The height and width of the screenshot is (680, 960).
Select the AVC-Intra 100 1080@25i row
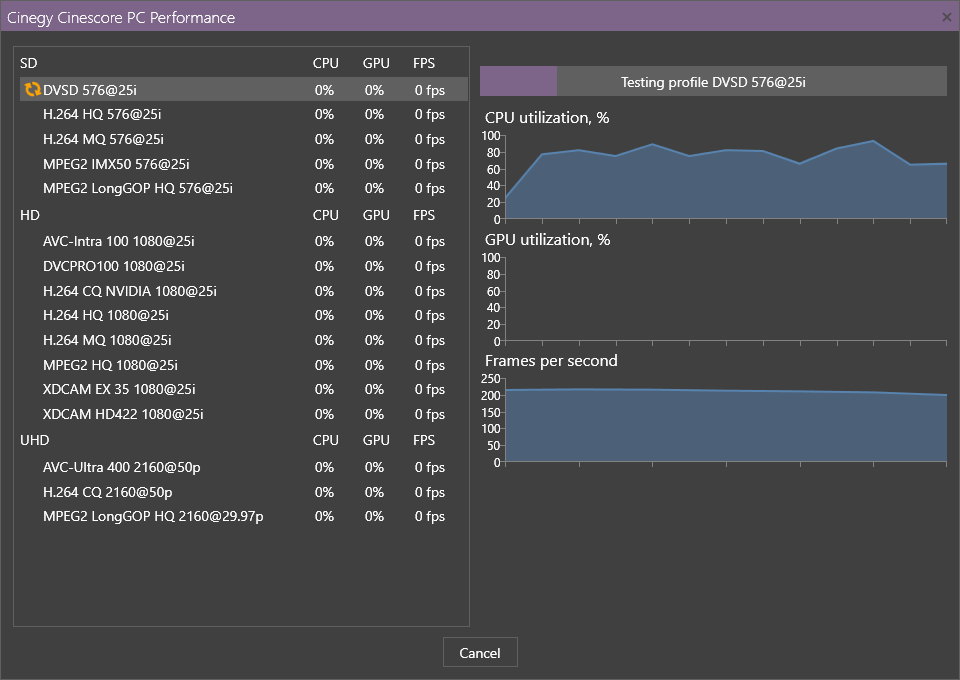(244, 241)
